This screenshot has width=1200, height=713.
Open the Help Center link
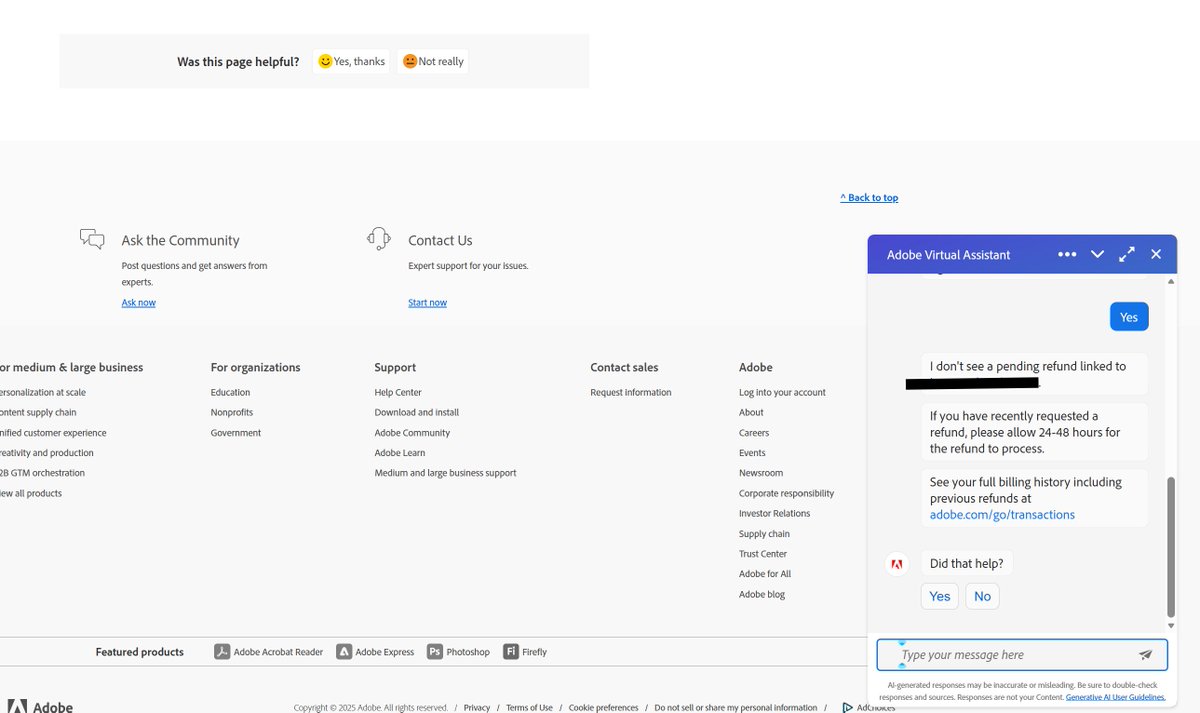click(x=398, y=393)
